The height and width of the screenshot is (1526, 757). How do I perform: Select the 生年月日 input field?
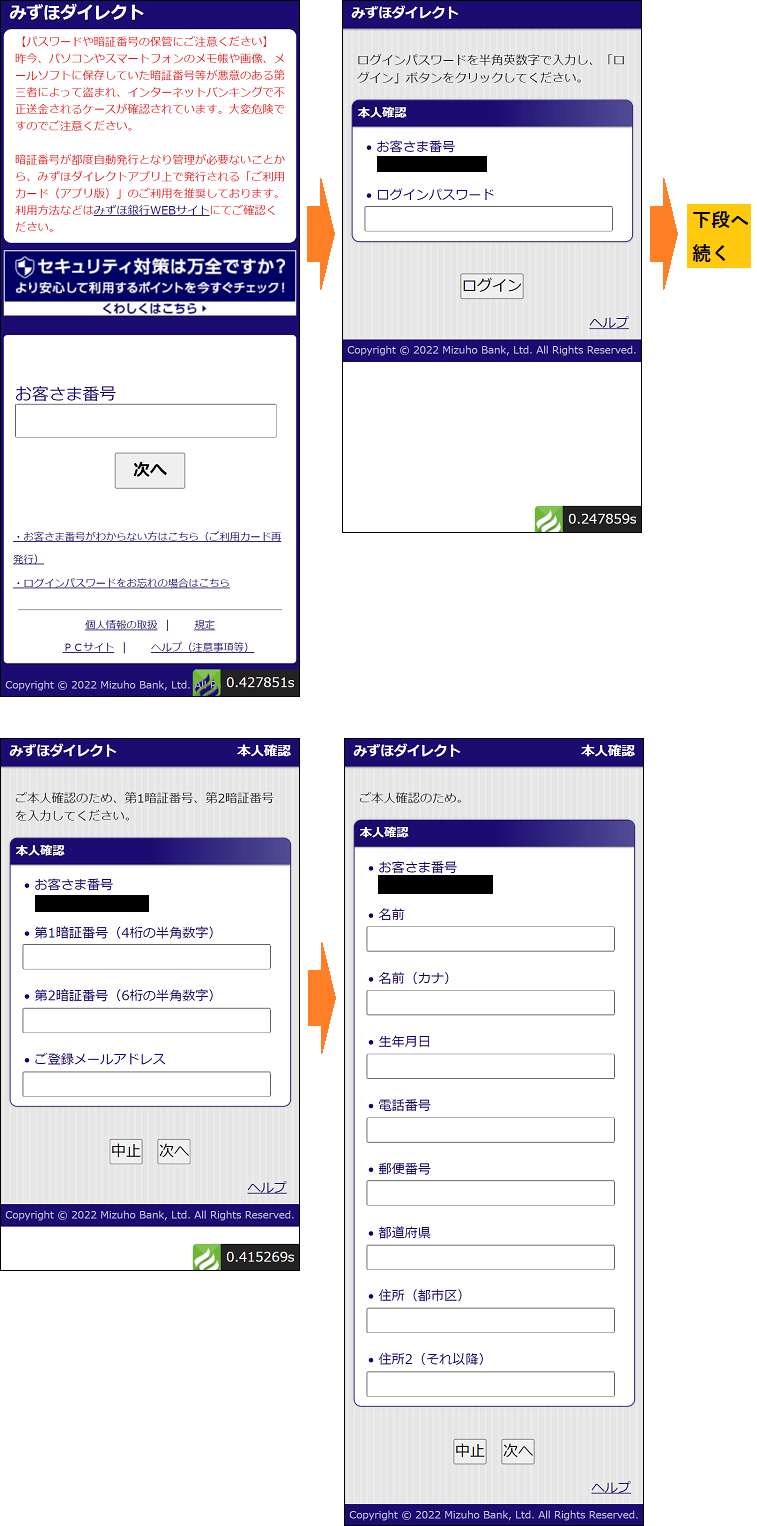tap(490, 1066)
